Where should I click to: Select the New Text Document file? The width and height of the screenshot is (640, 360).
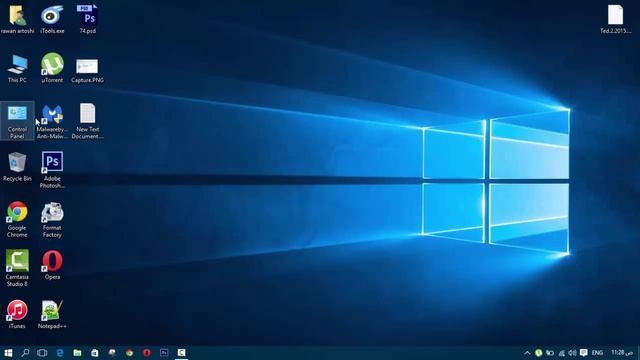[87, 121]
